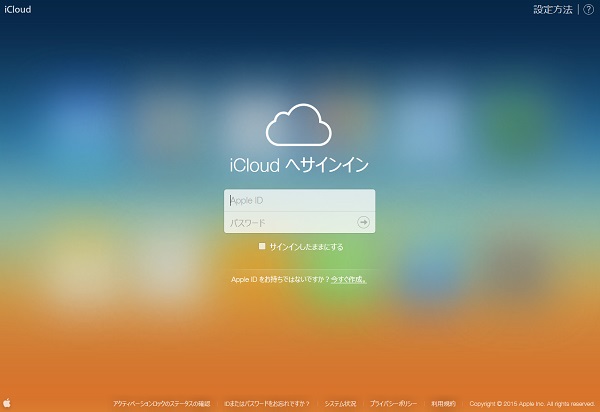Screen dimensions: 600x412
Task: Click the 今すぐ作成 link
Action: (x=349, y=280)
